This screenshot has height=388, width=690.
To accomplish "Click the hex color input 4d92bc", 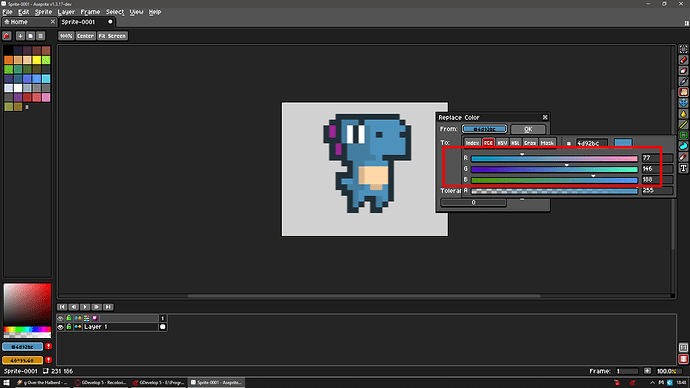I will coord(592,143).
